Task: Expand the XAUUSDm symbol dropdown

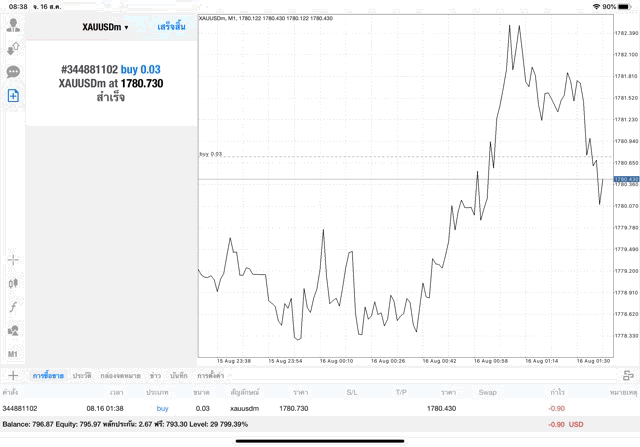Action: point(105,27)
